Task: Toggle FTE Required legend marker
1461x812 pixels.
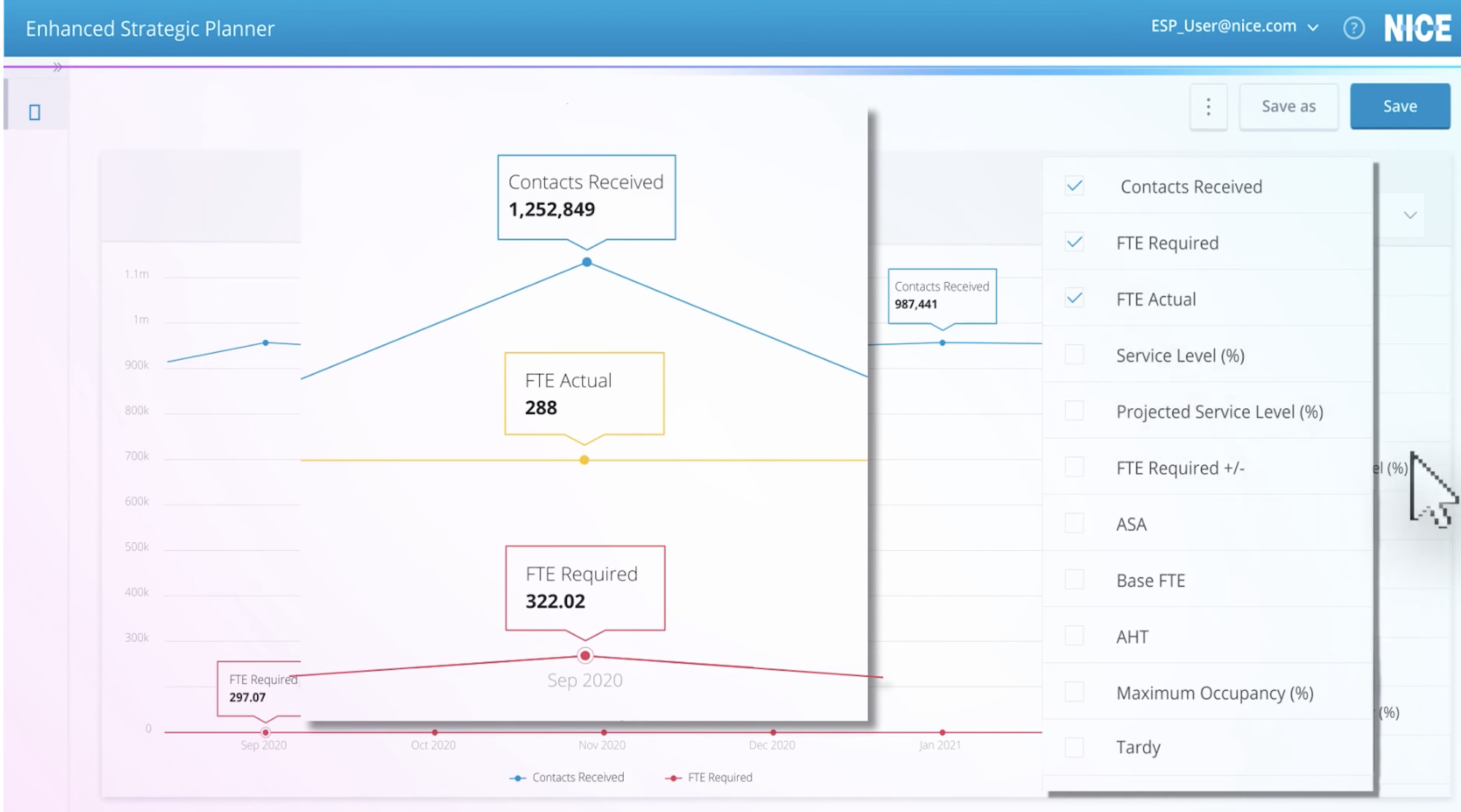Action: [674, 778]
